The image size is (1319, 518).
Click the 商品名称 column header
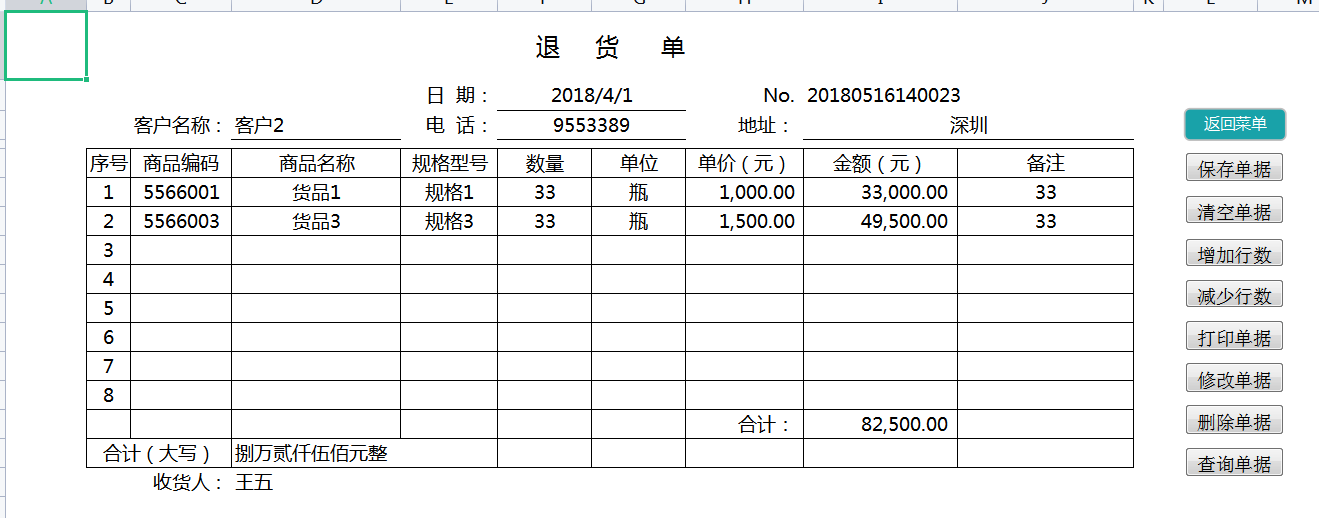click(316, 163)
